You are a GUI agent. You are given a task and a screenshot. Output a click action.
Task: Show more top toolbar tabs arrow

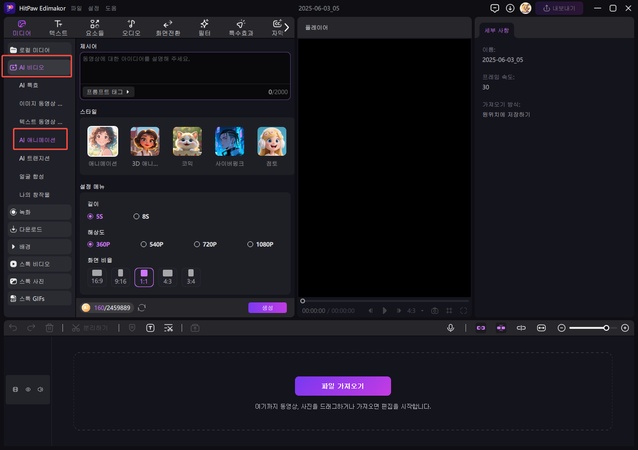pyautogui.click(x=287, y=27)
